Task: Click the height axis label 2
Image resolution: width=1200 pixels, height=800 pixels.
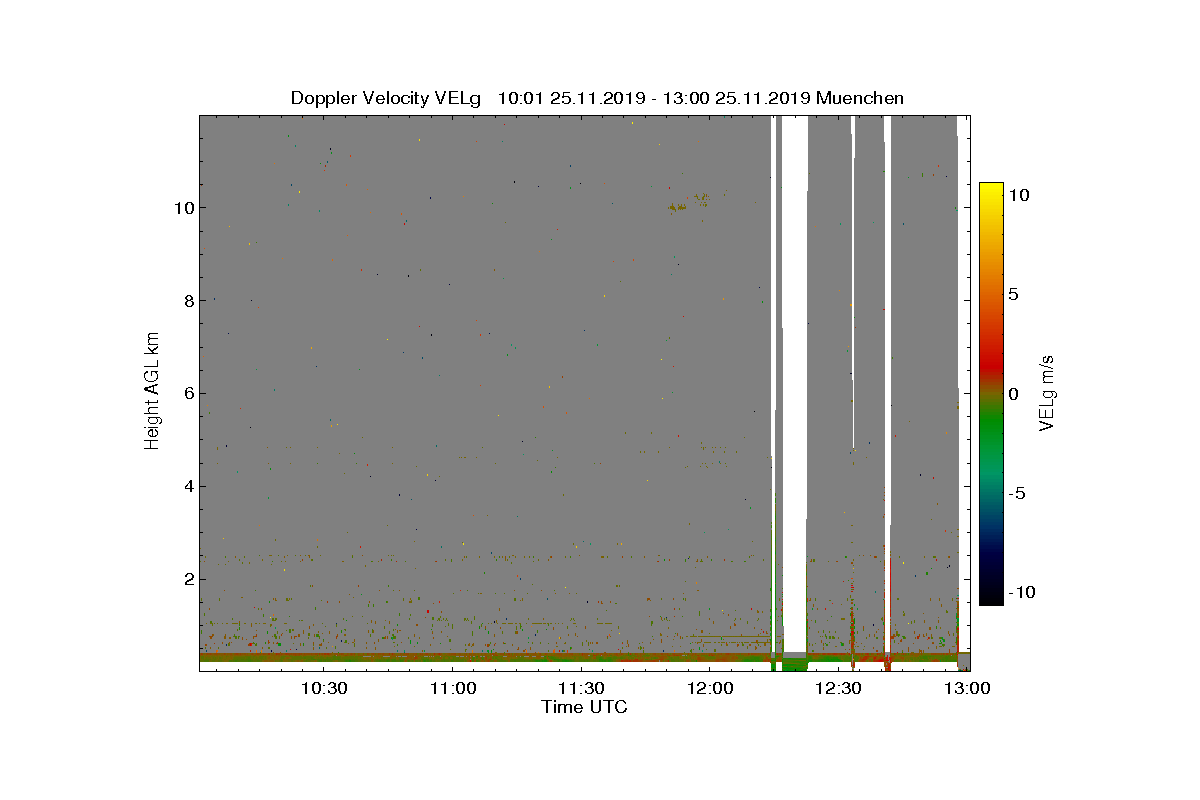Action: [x=187, y=580]
